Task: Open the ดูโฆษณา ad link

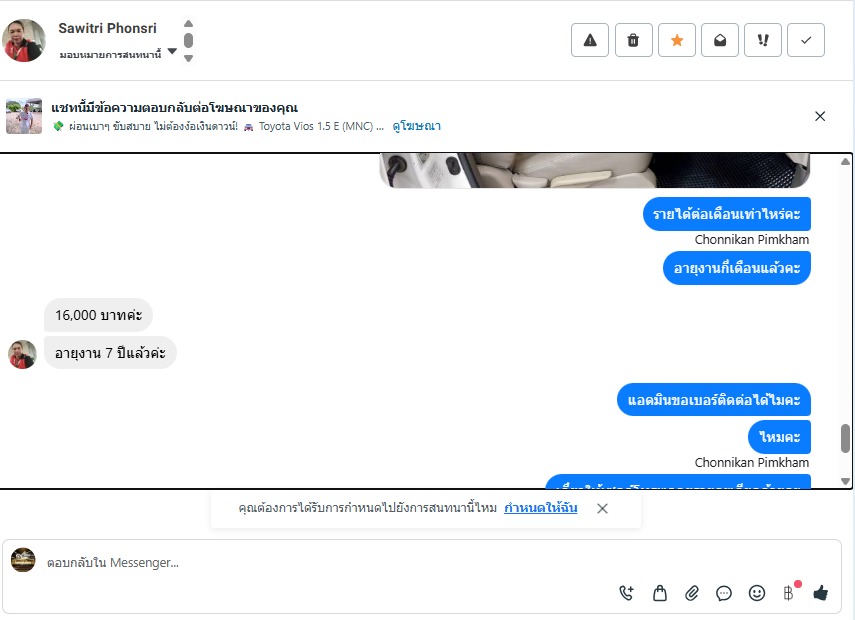Action: (417, 126)
